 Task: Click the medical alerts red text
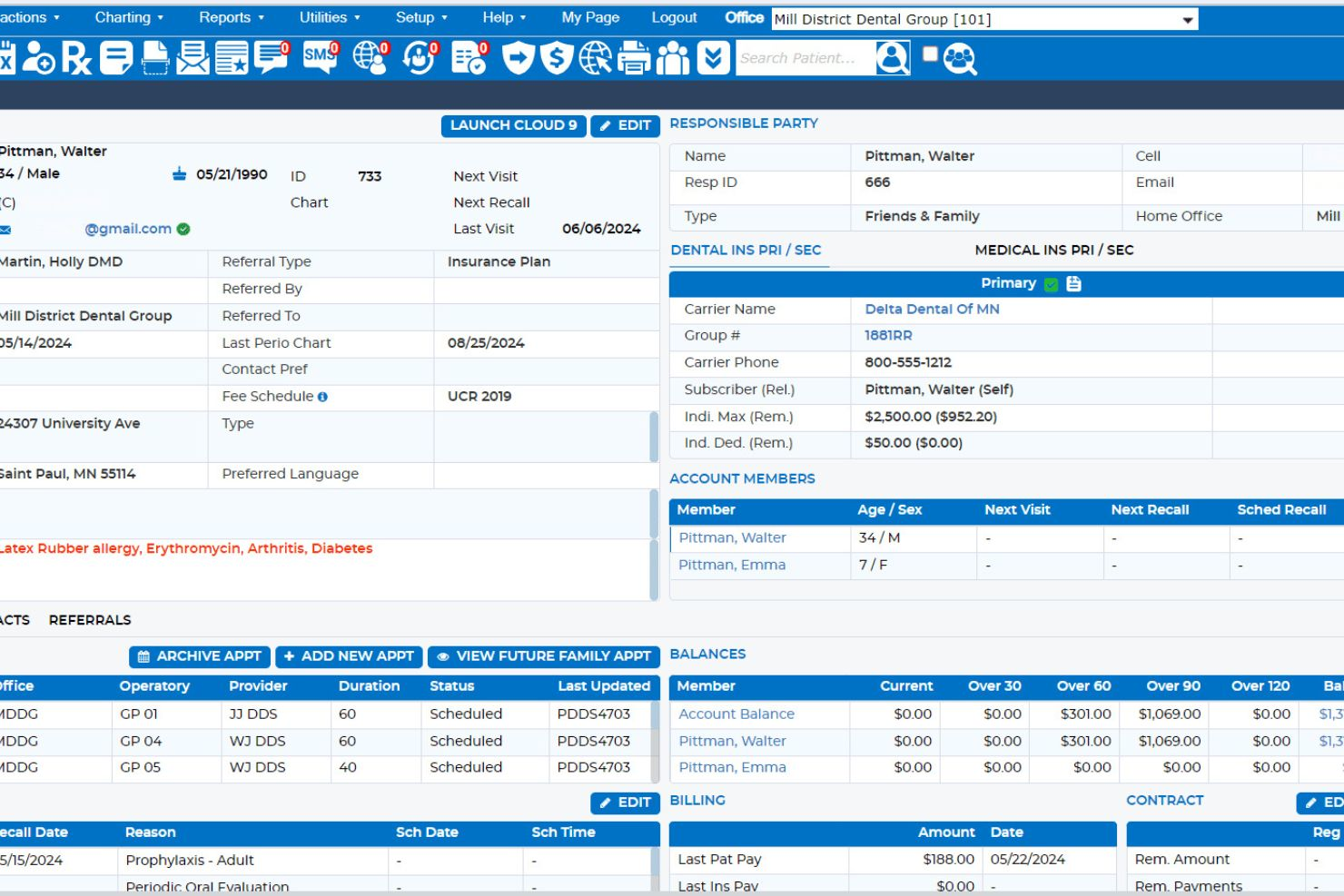(185, 548)
